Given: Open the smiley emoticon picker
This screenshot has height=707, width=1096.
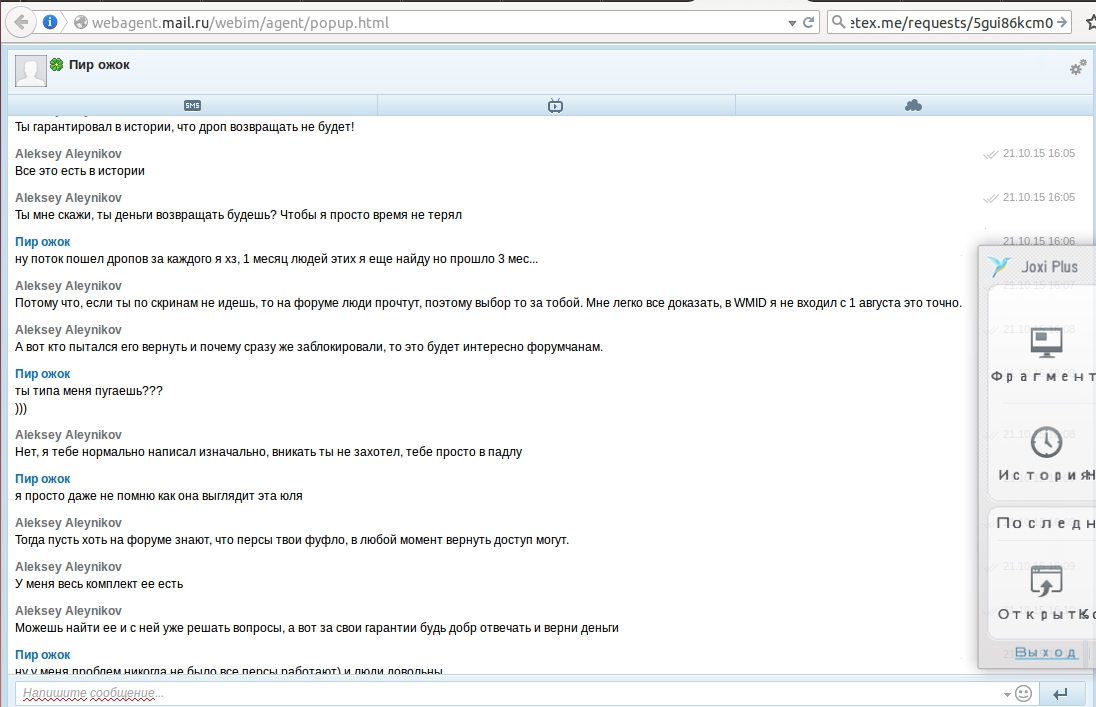Looking at the screenshot, I should click(1023, 694).
